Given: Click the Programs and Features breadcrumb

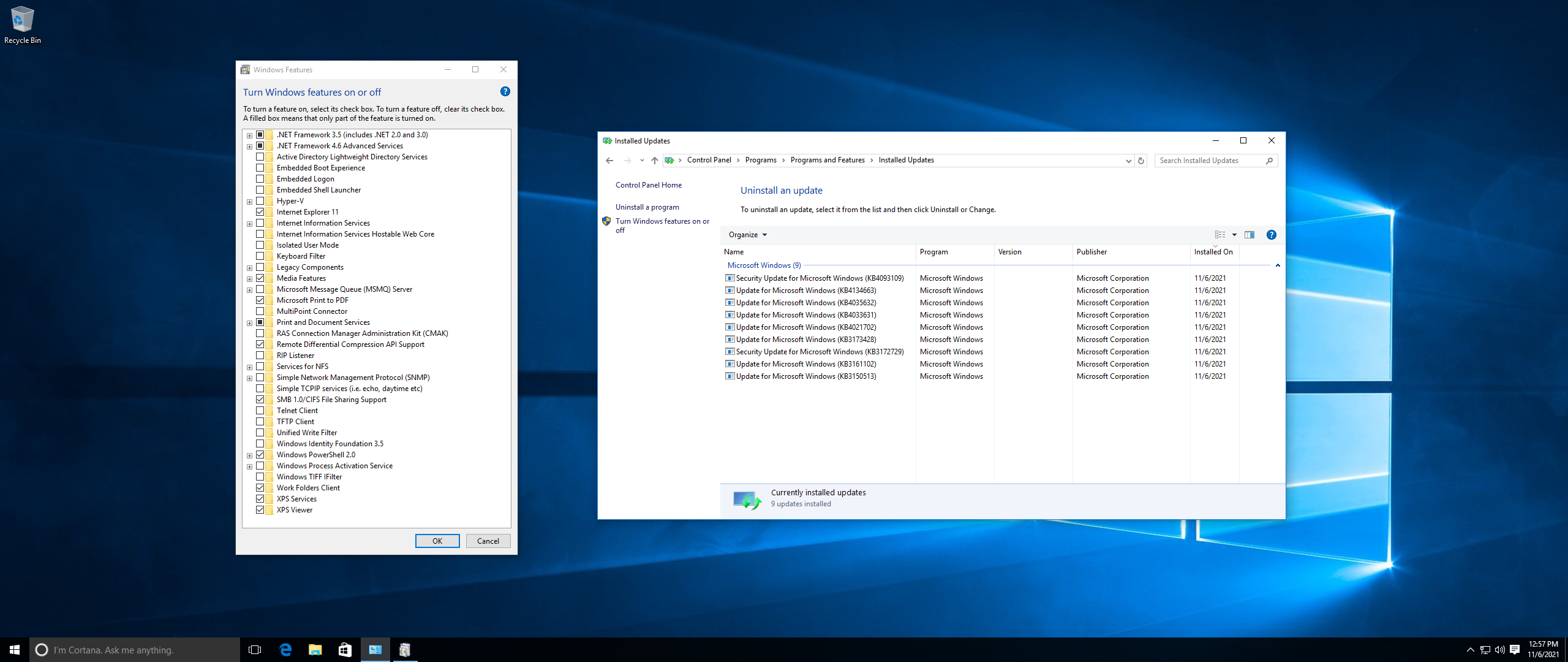Looking at the screenshot, I should pos(827,160).
